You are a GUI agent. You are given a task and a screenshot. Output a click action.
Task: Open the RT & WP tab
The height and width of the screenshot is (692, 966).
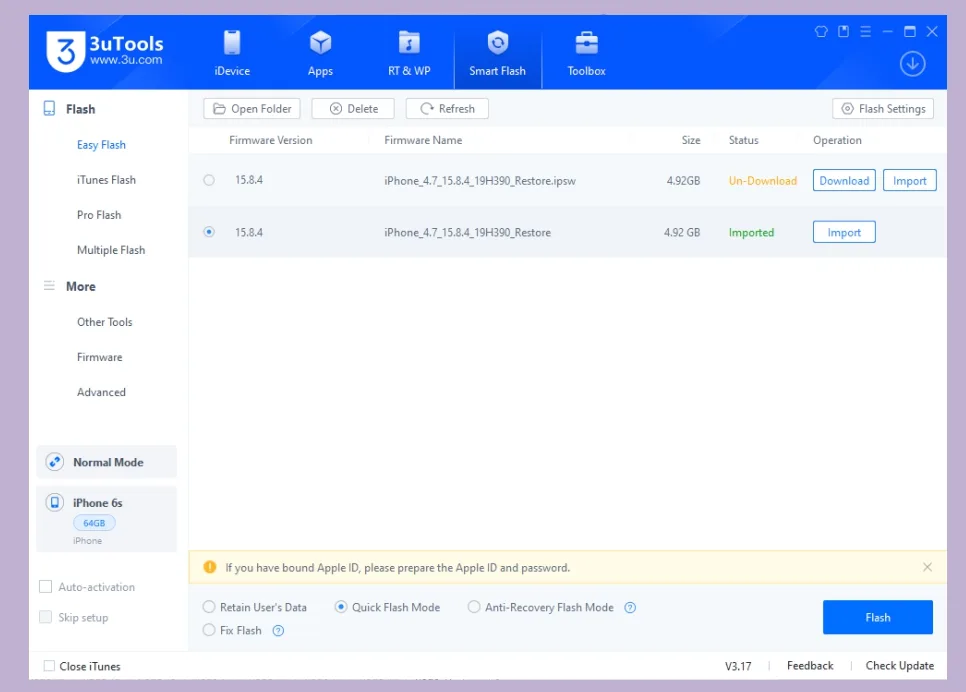point(409,54)
